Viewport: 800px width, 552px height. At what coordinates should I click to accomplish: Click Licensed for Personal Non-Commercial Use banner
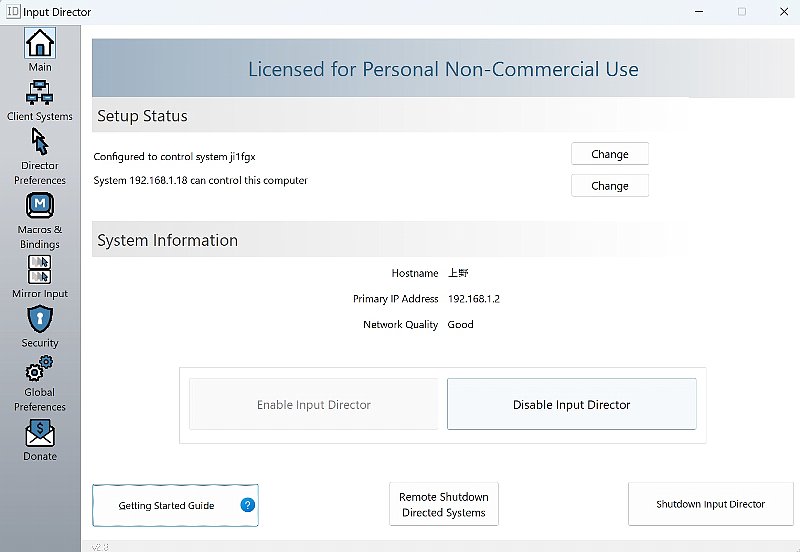(x=443, y=69)
